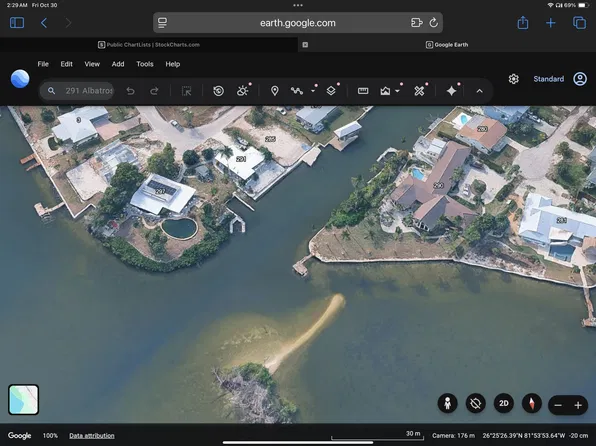Screen dimensions: 596x446
Task: Open the map layers tool
Action: click(331, 91)
